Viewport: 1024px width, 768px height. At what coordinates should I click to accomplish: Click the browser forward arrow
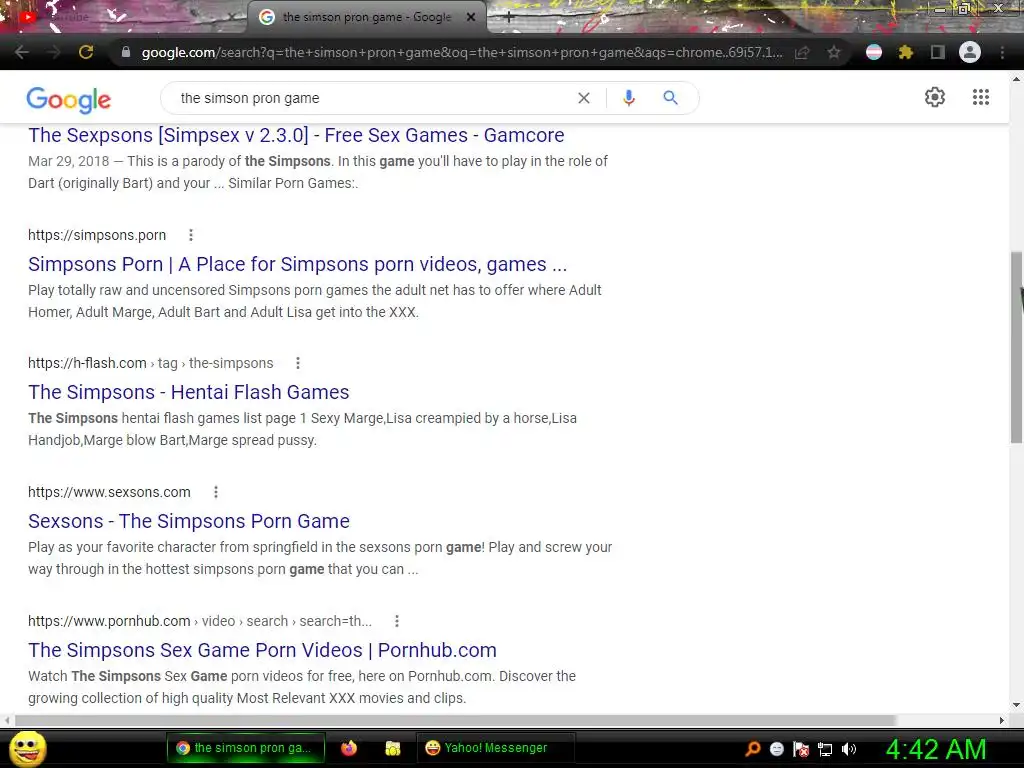coord(54,52)
